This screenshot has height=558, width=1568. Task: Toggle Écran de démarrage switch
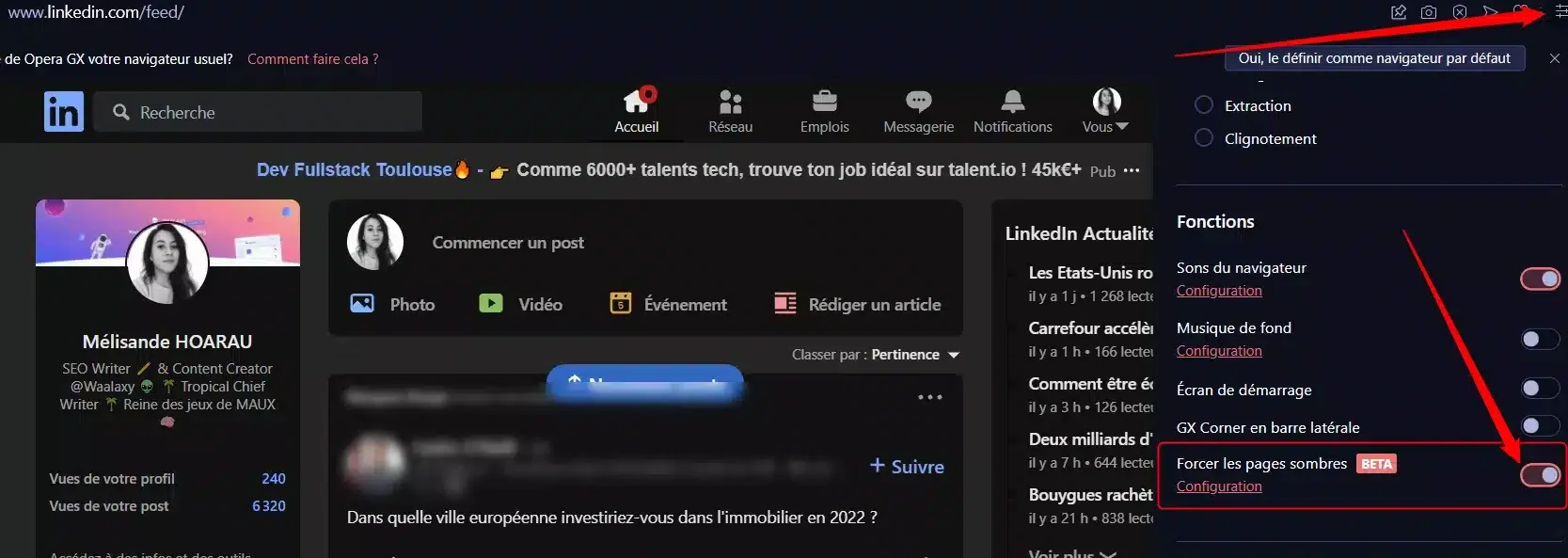click(x=1541, y=388)
